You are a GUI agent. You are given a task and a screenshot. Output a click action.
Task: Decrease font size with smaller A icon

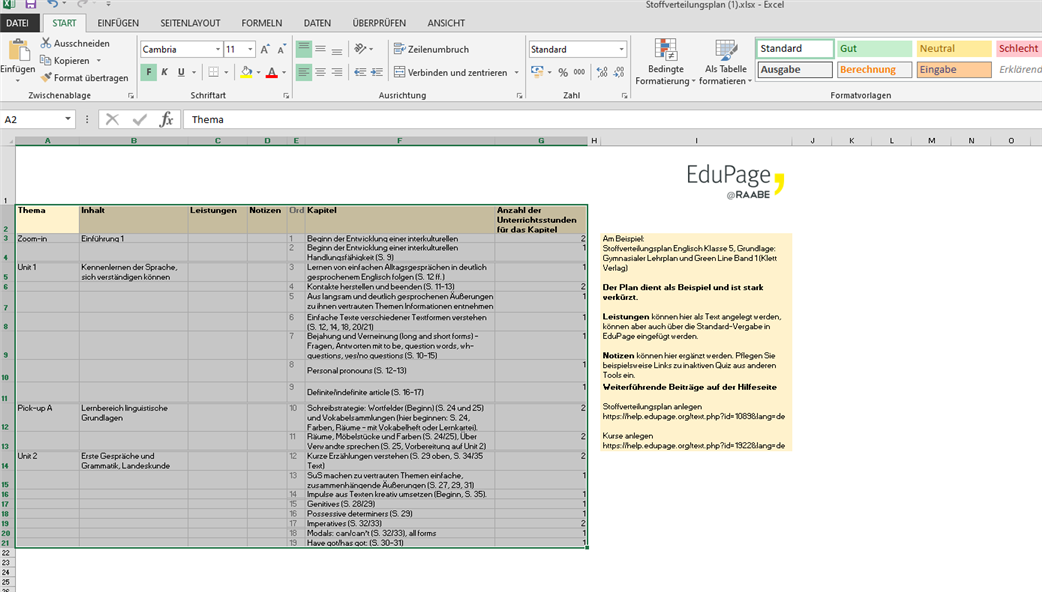click(x=281, y=49)
